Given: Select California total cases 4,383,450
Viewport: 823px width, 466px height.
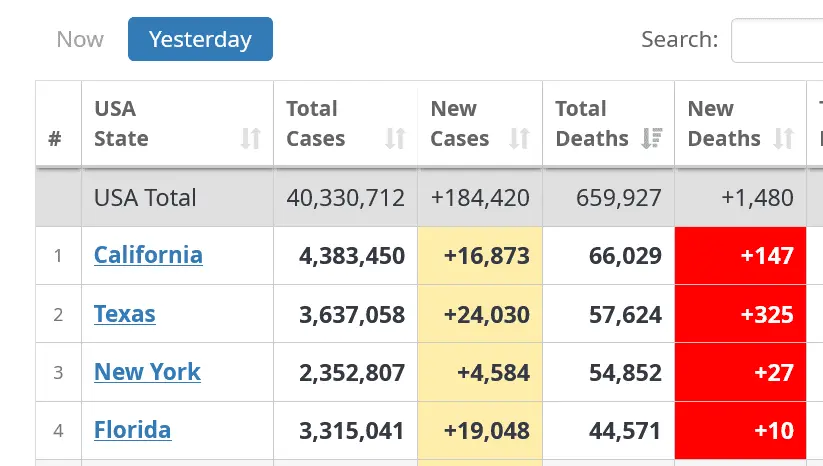Looking at the screenshot, I should 352,256.
